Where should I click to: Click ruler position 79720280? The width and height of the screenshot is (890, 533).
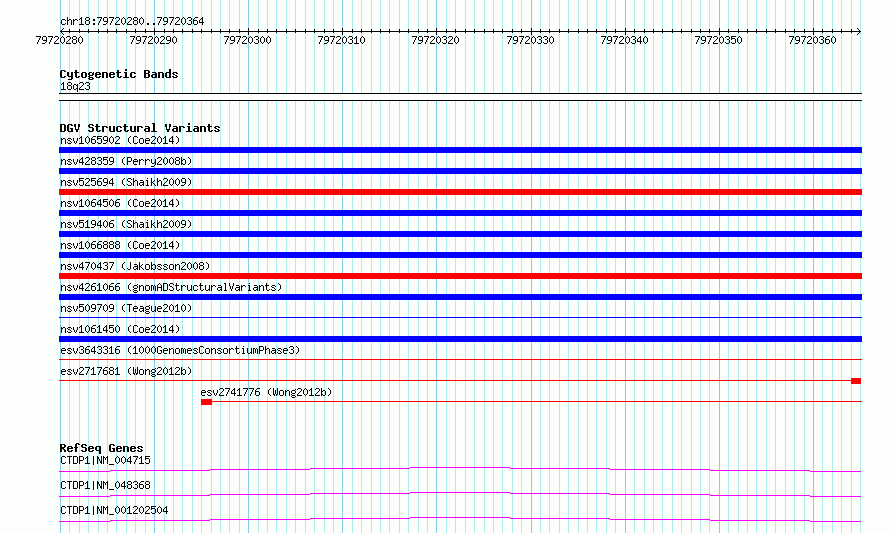(59, 40)
